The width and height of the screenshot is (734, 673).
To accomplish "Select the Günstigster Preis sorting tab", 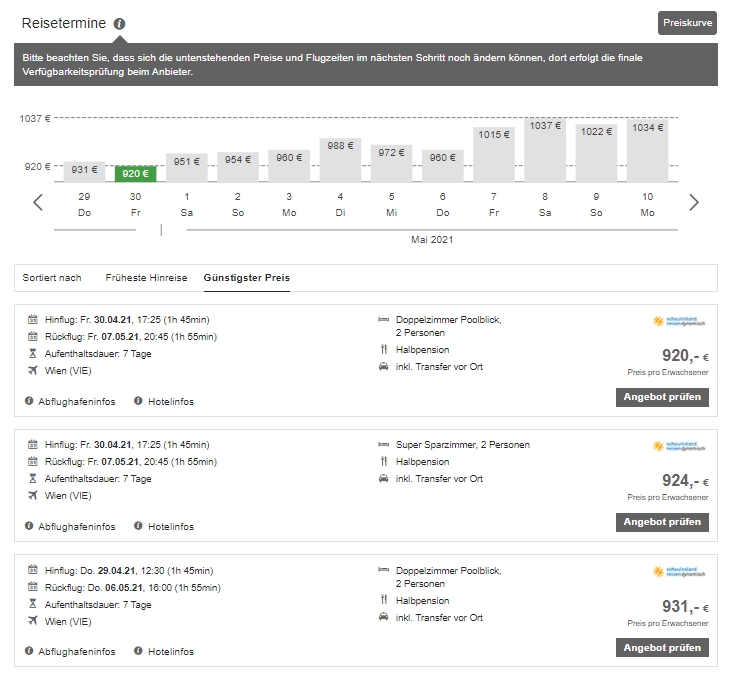I will pyautogui.click(x=246, y=277).
